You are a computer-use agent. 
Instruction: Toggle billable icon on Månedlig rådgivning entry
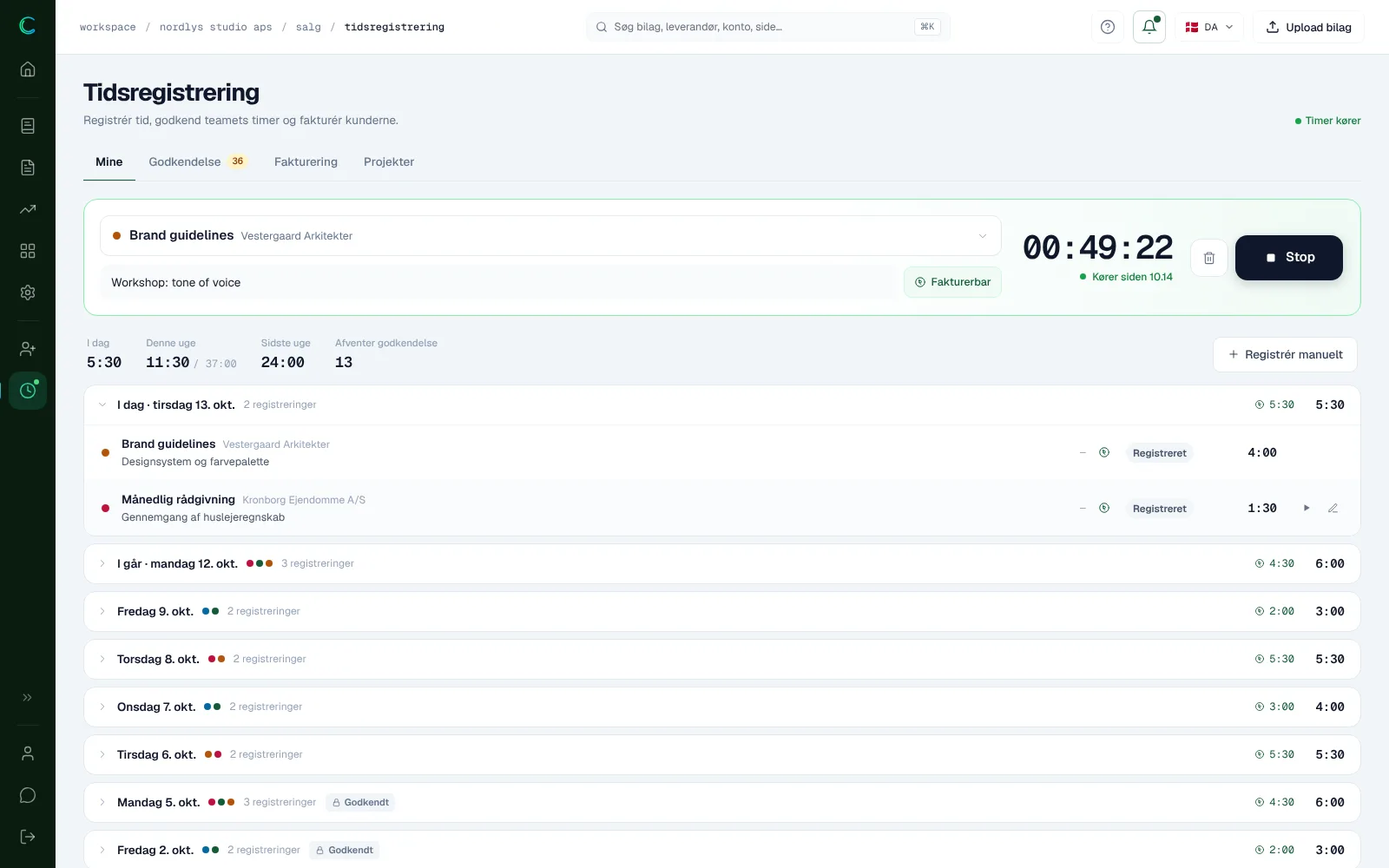tap(1104, 508)
